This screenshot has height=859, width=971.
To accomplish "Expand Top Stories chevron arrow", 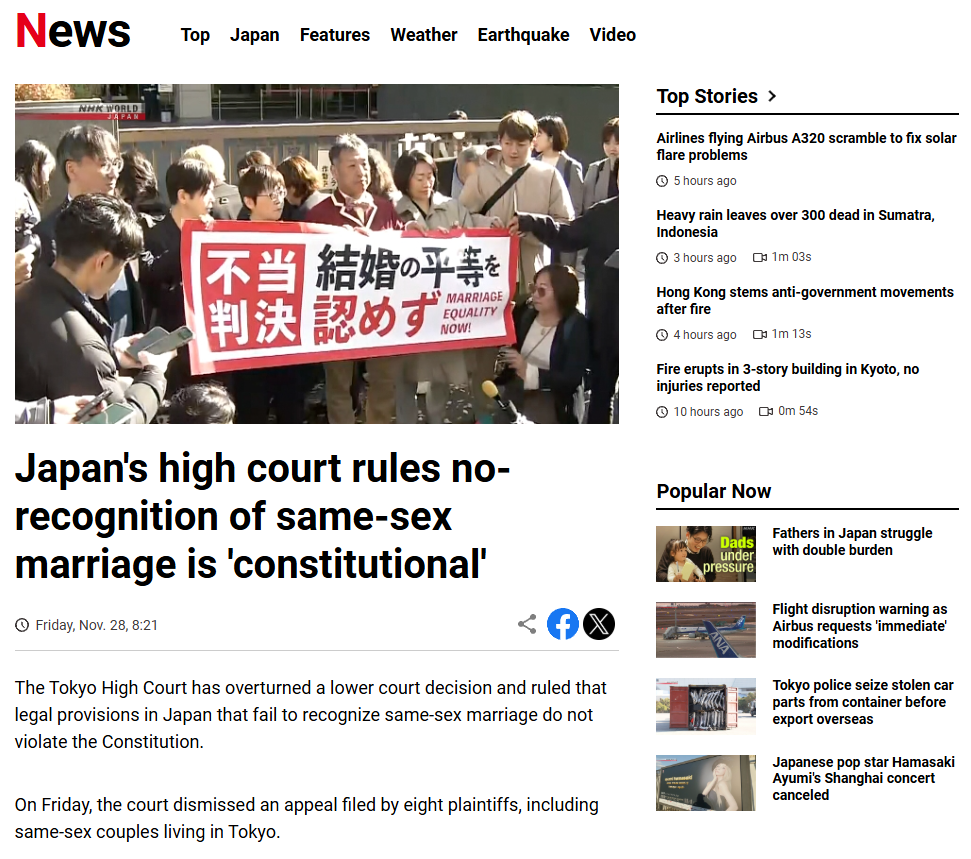I will (x=772, y=96).
